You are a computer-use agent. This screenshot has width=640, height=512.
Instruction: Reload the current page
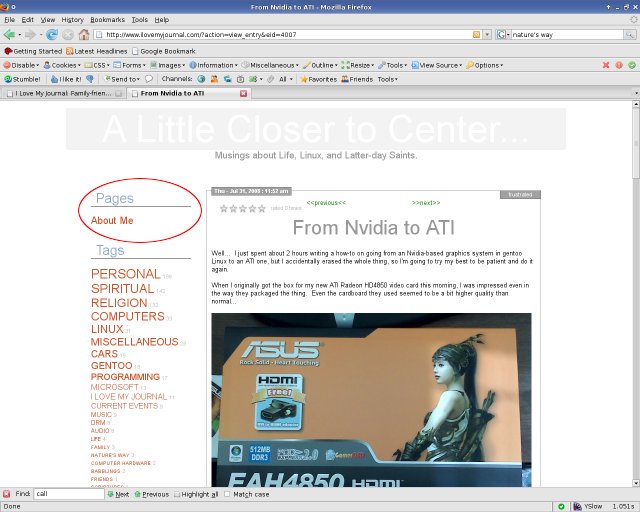[51, 35]
